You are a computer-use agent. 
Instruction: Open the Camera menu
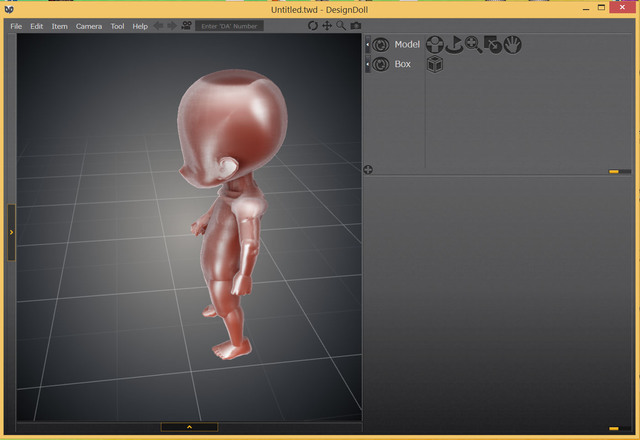pos(89,26)
